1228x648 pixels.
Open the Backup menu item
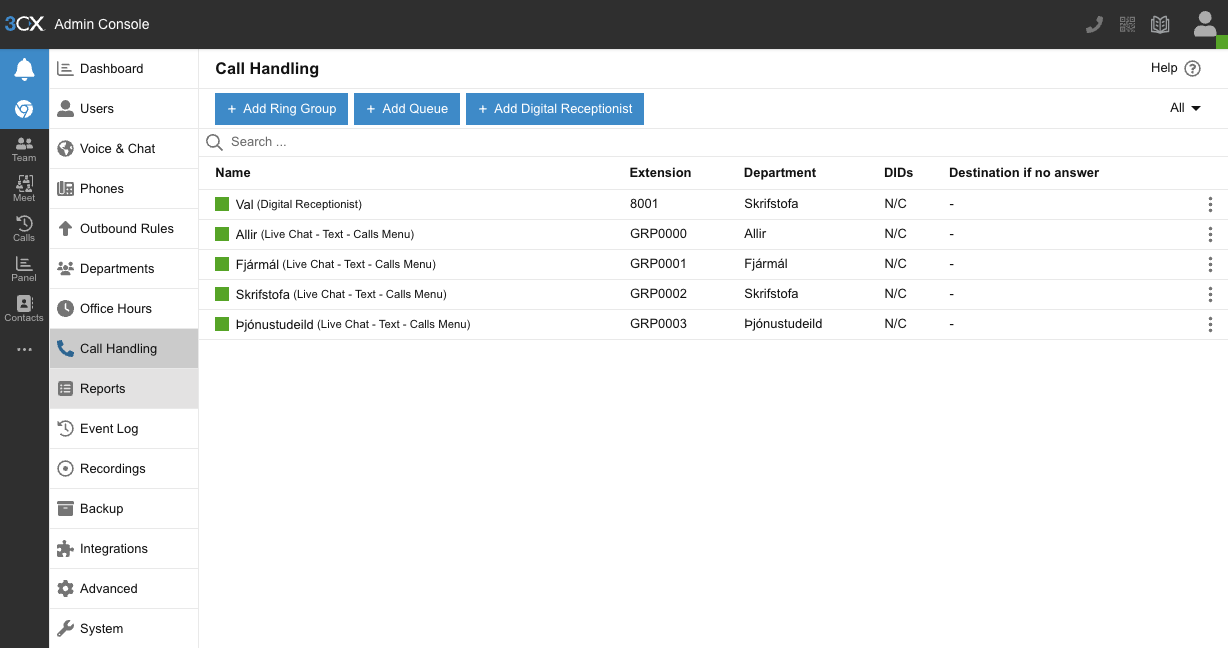click(124, 509)
